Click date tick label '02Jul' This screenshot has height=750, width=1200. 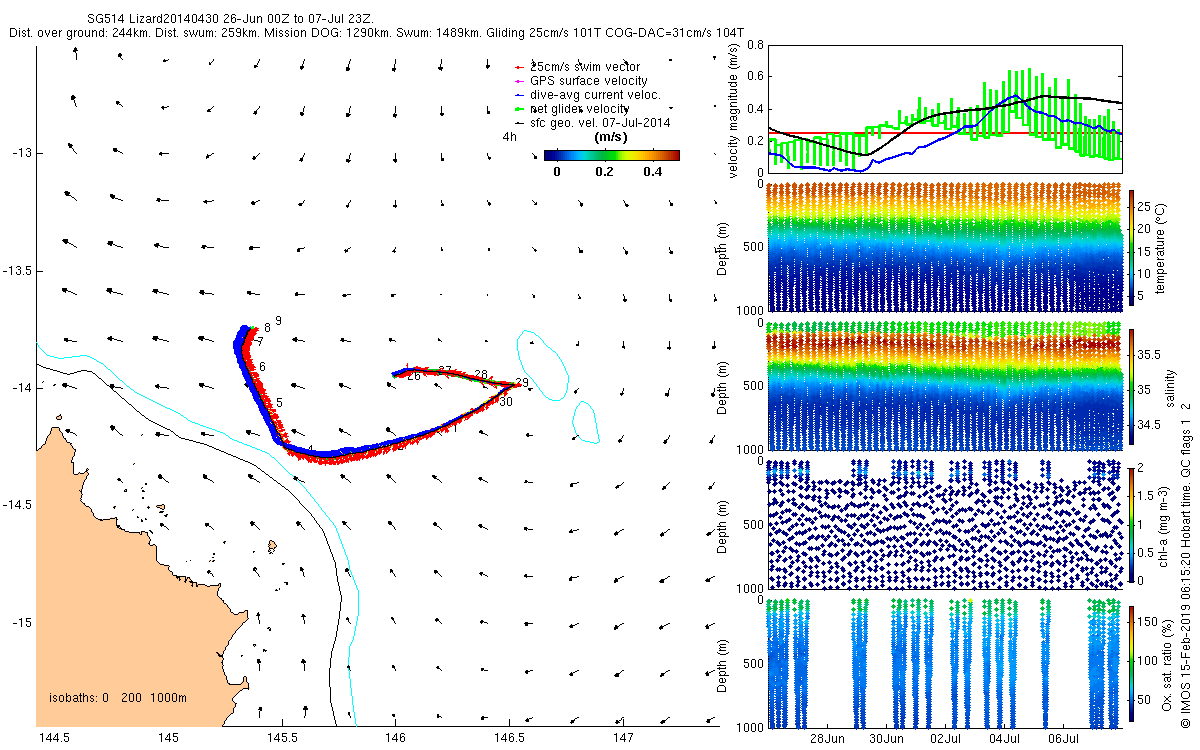(x=946, y=740)
